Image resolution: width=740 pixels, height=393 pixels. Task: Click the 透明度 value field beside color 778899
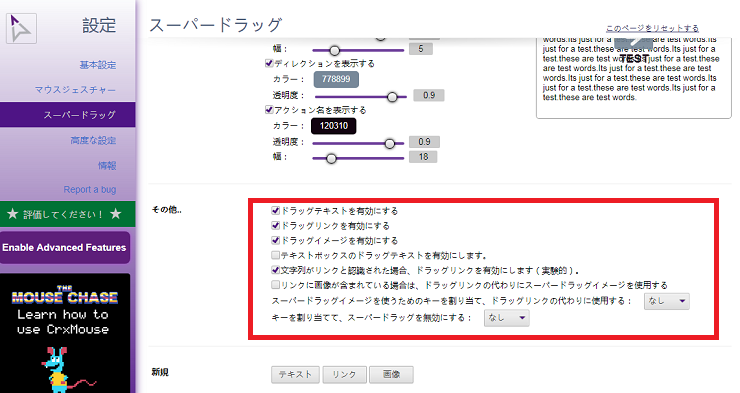coord(429,95)
